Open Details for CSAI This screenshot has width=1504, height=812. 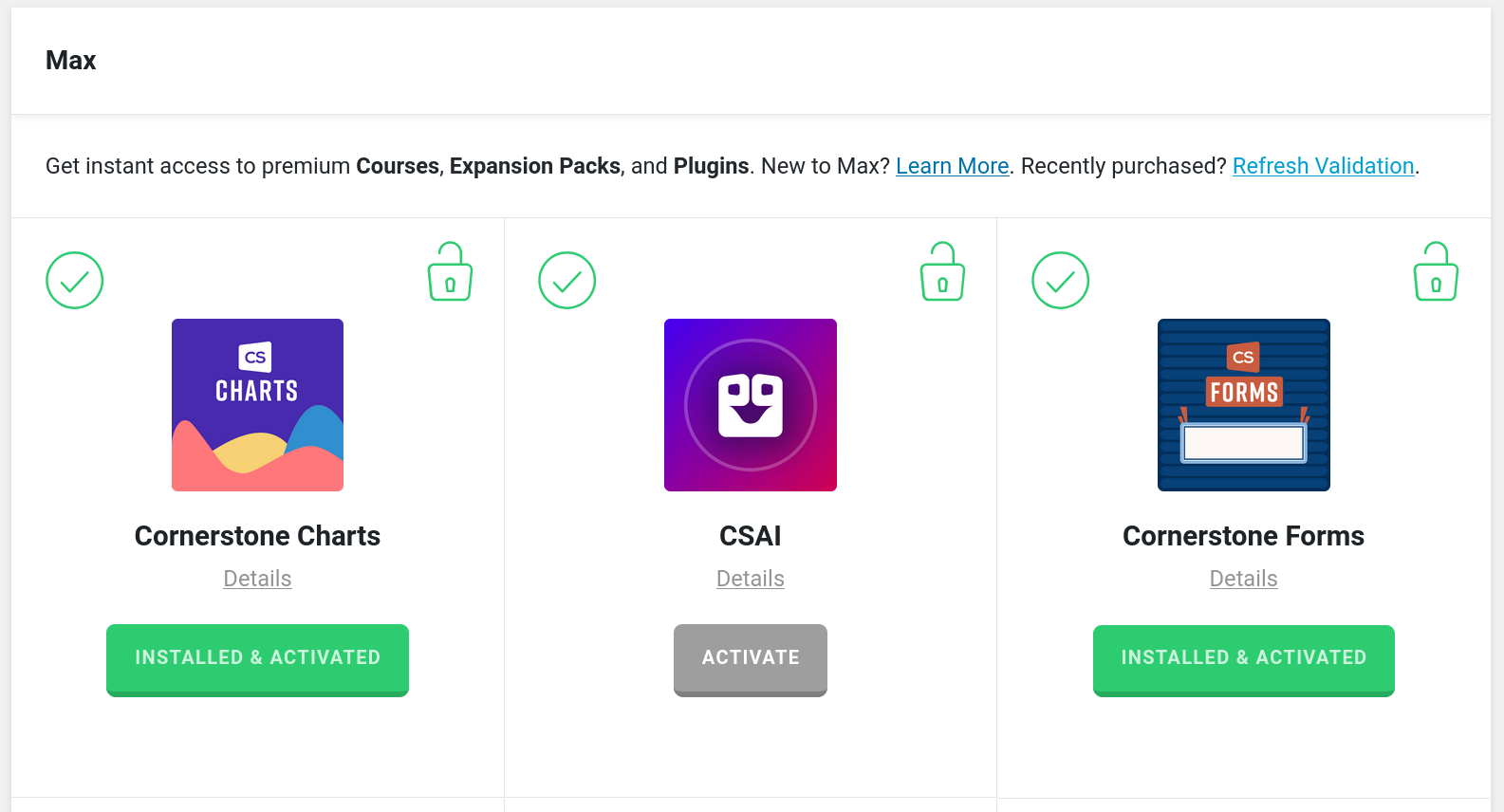click(x=751, y=579)
